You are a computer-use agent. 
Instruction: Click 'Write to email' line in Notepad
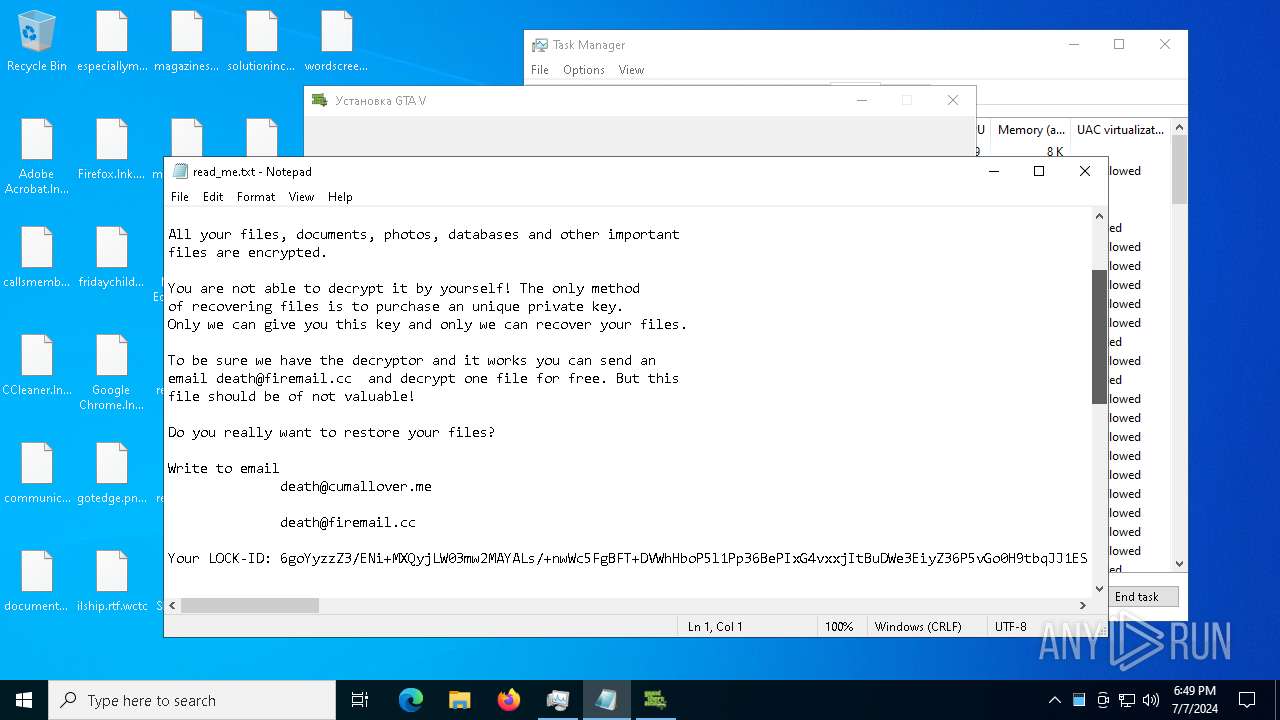pos(223,468)
